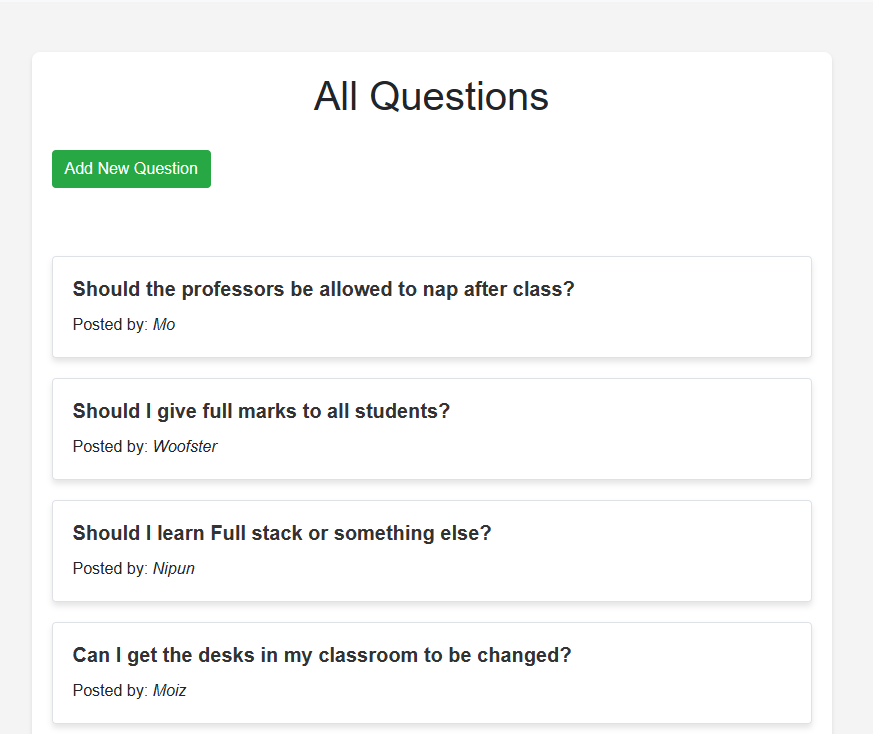Open the question about professors napping after class
This screenshot has height=734, width=873.
pyautogui.click(x=323, y=289)
